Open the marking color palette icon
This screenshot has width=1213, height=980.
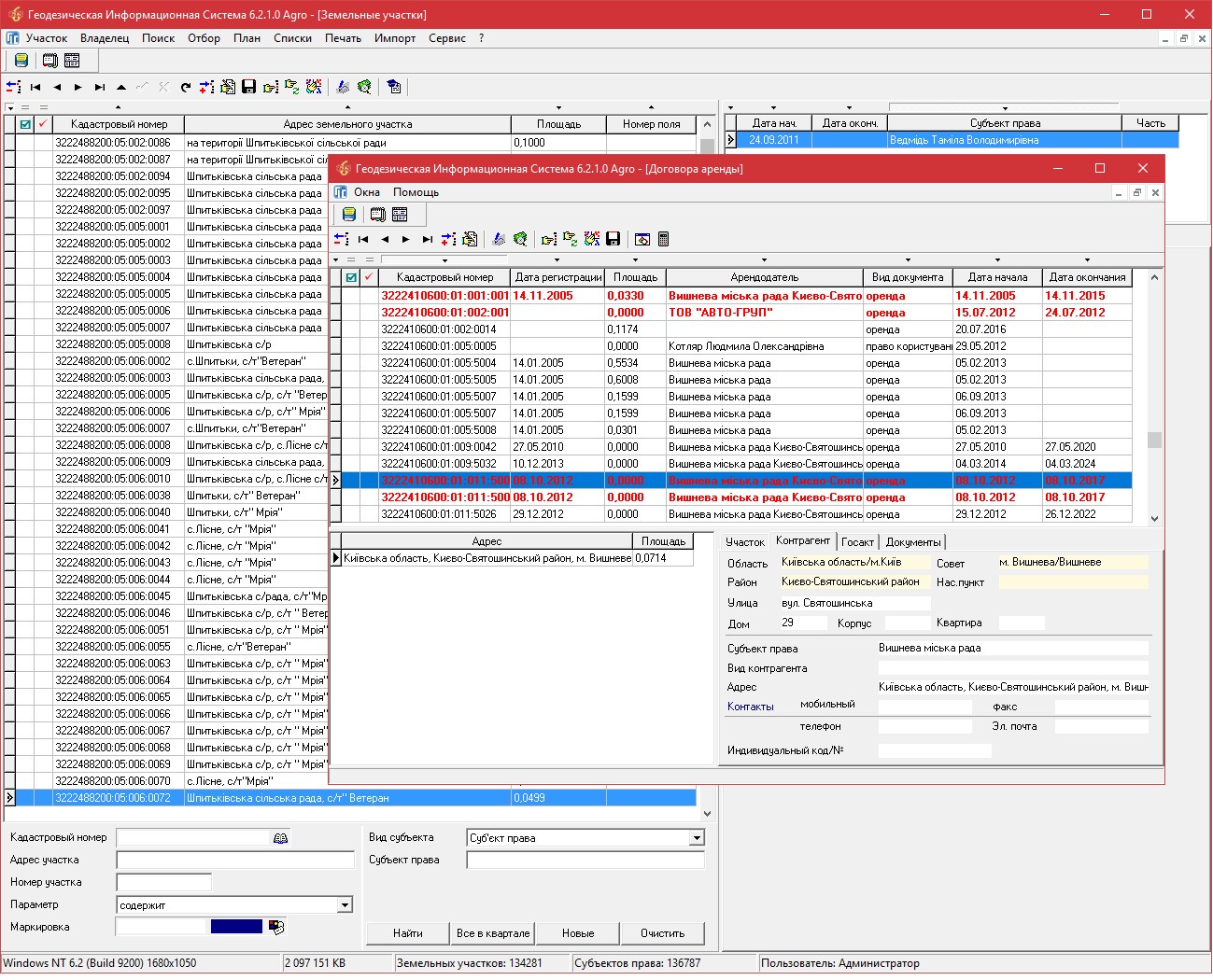pyautogui.click(x=275, y=927)
